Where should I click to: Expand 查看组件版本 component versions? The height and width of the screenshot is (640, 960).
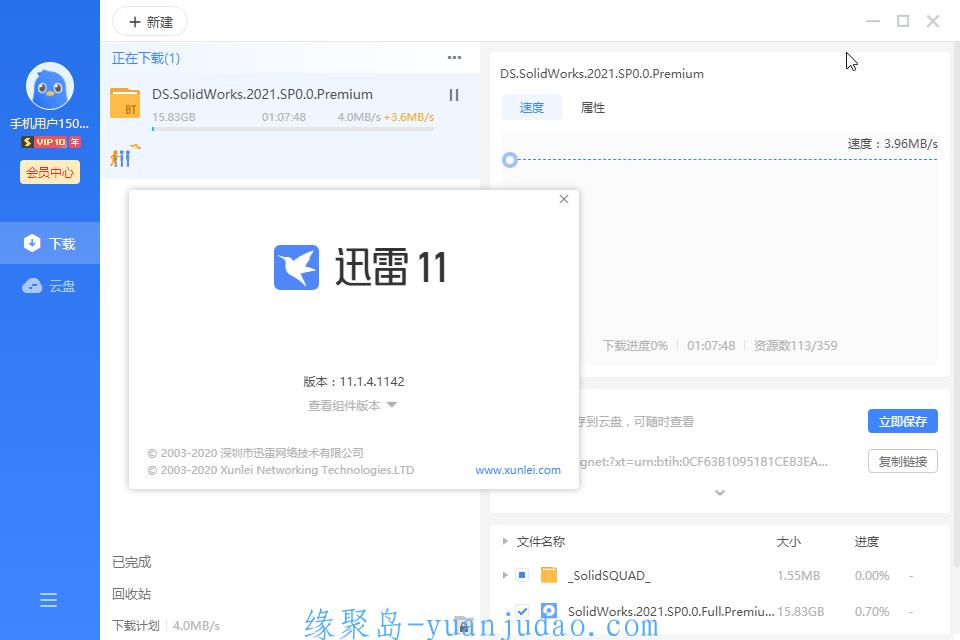pyautogui.click(x=352, y=405)
